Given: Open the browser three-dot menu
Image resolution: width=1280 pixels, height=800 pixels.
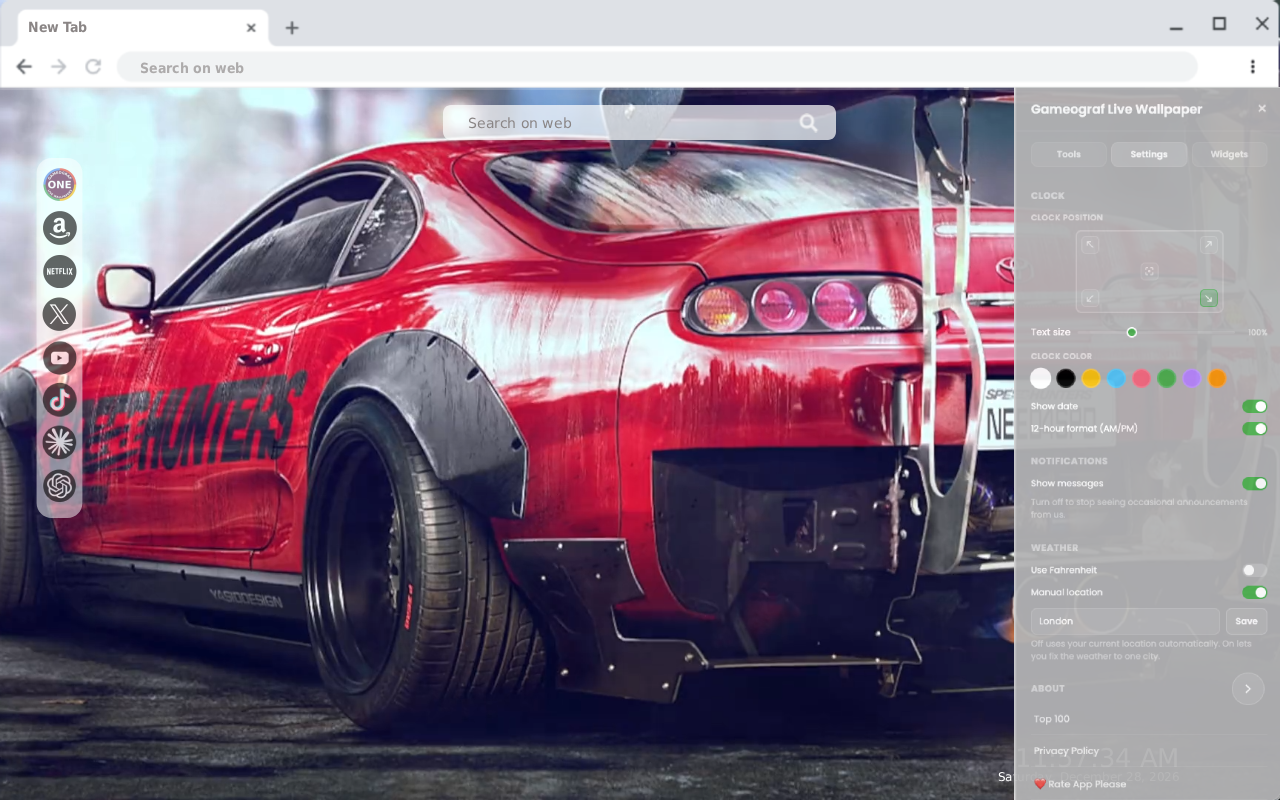Looking at the screenshot, I should point(1252,67).
